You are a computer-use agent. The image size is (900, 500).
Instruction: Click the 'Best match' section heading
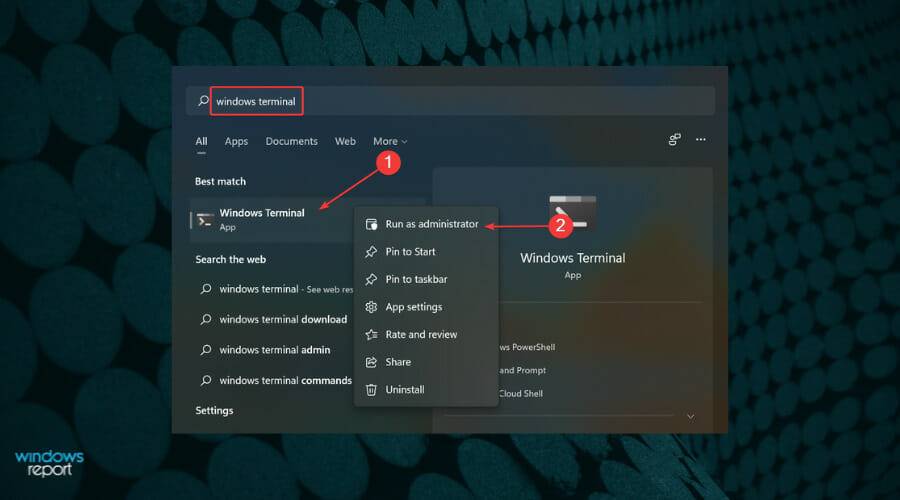(x=220, y=181)
